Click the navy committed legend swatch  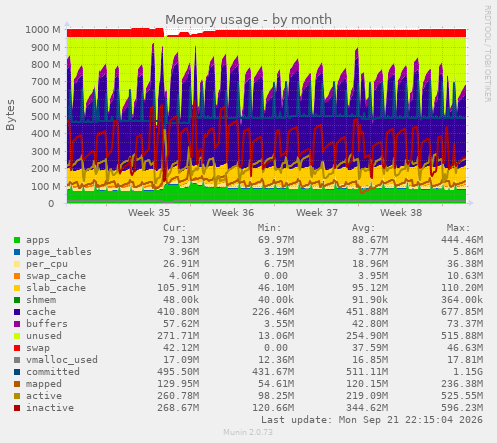(17, 372)
